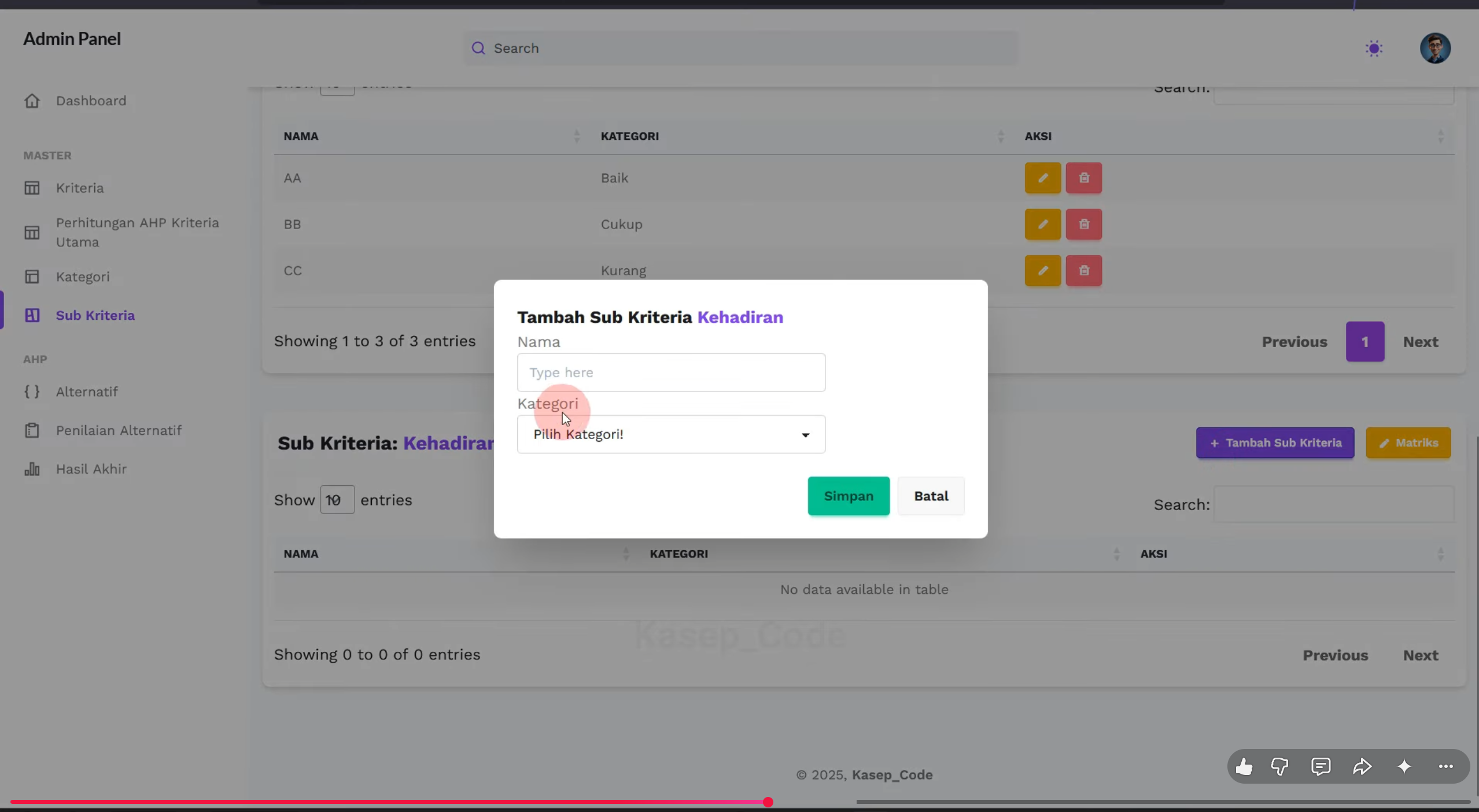
Task: Delete the BB row with the trash button
Action: coord(1083,224)
